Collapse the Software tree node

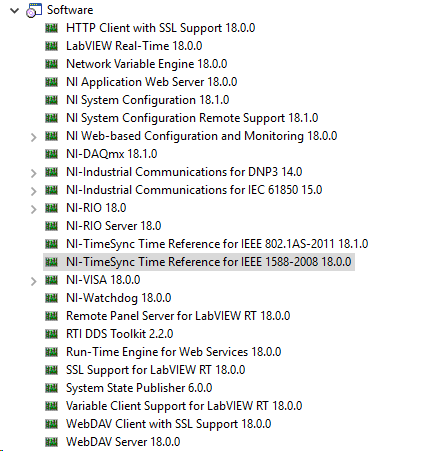point(14,11)
